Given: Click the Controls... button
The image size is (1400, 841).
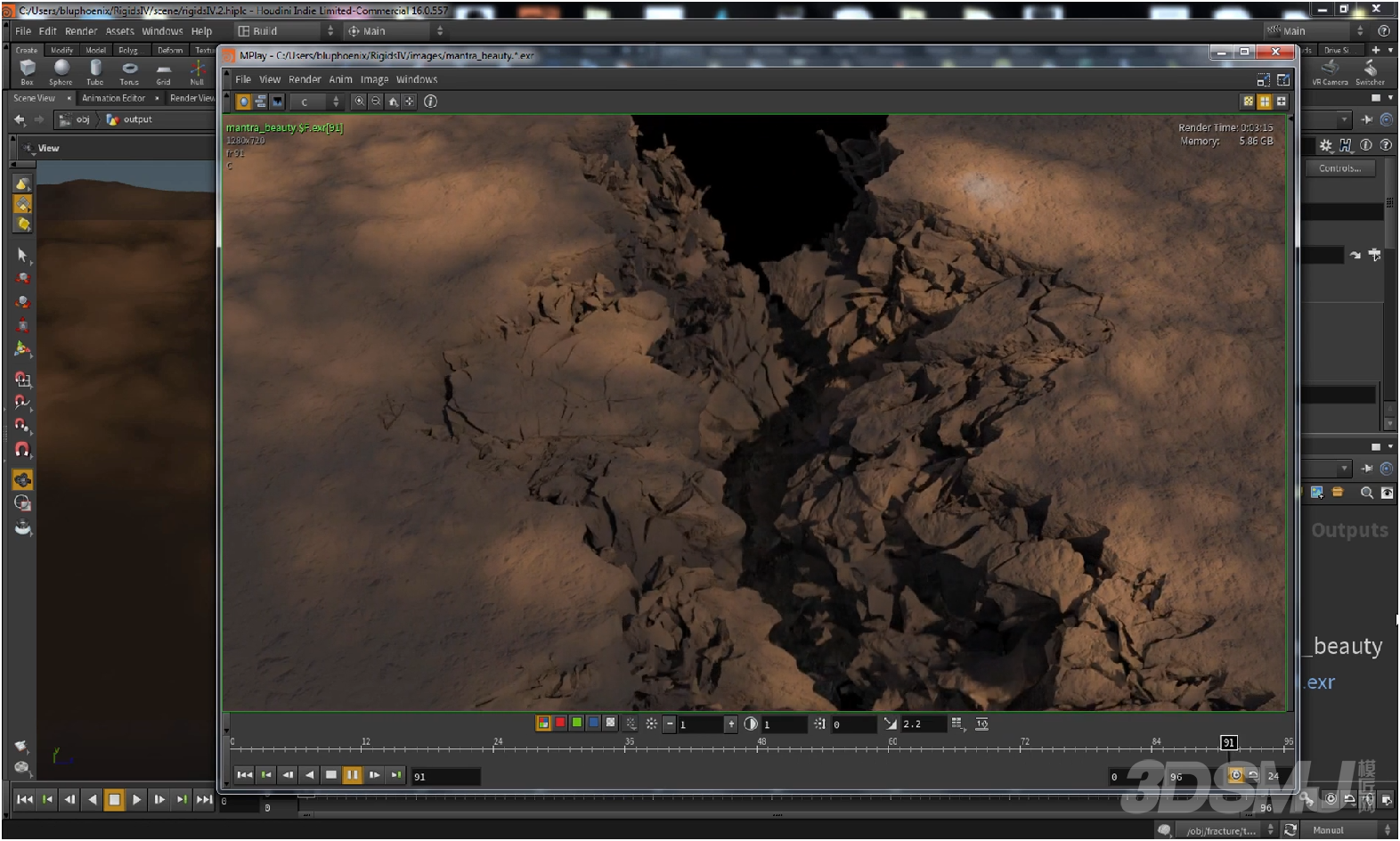Looking at the screenshot, I should 1340,168.
